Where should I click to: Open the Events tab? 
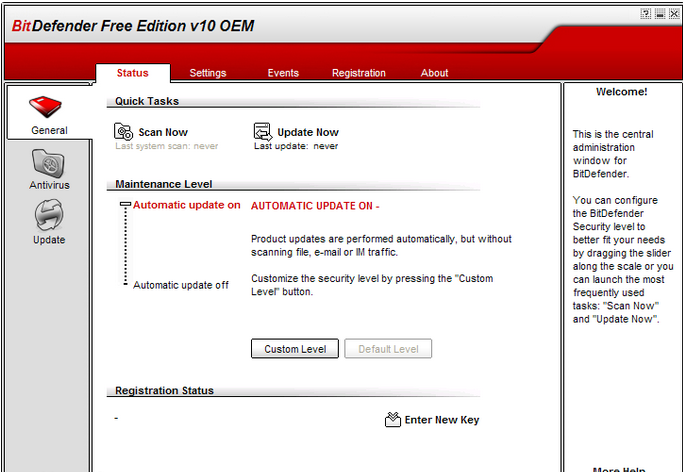[x=283, y=73]
